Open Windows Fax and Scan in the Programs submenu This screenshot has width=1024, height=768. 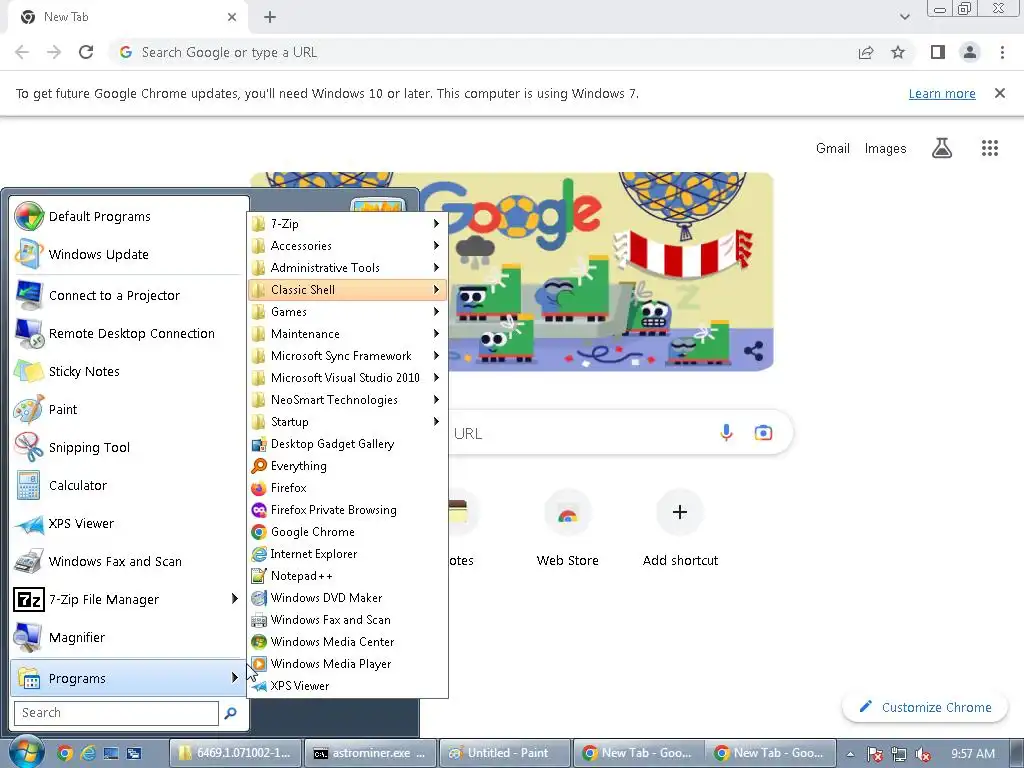pyautogui.click(x=348, y=620)
